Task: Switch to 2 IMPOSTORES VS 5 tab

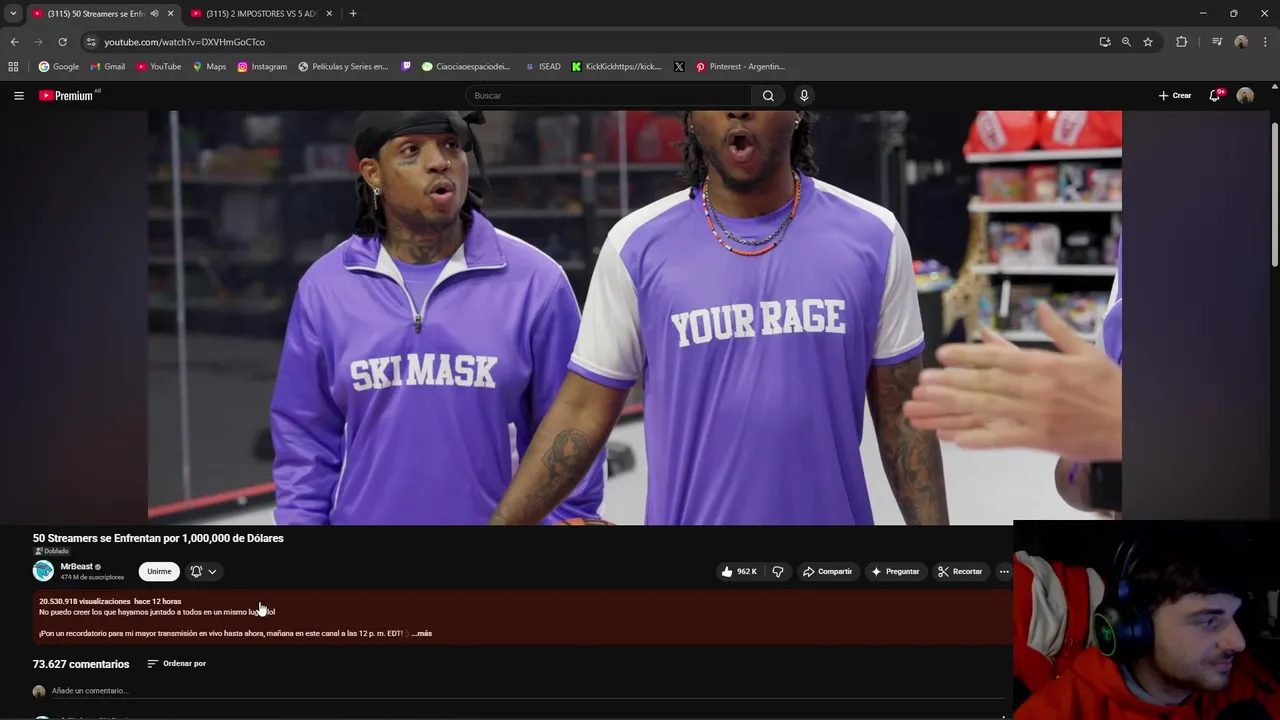Action: pos(262,14)
